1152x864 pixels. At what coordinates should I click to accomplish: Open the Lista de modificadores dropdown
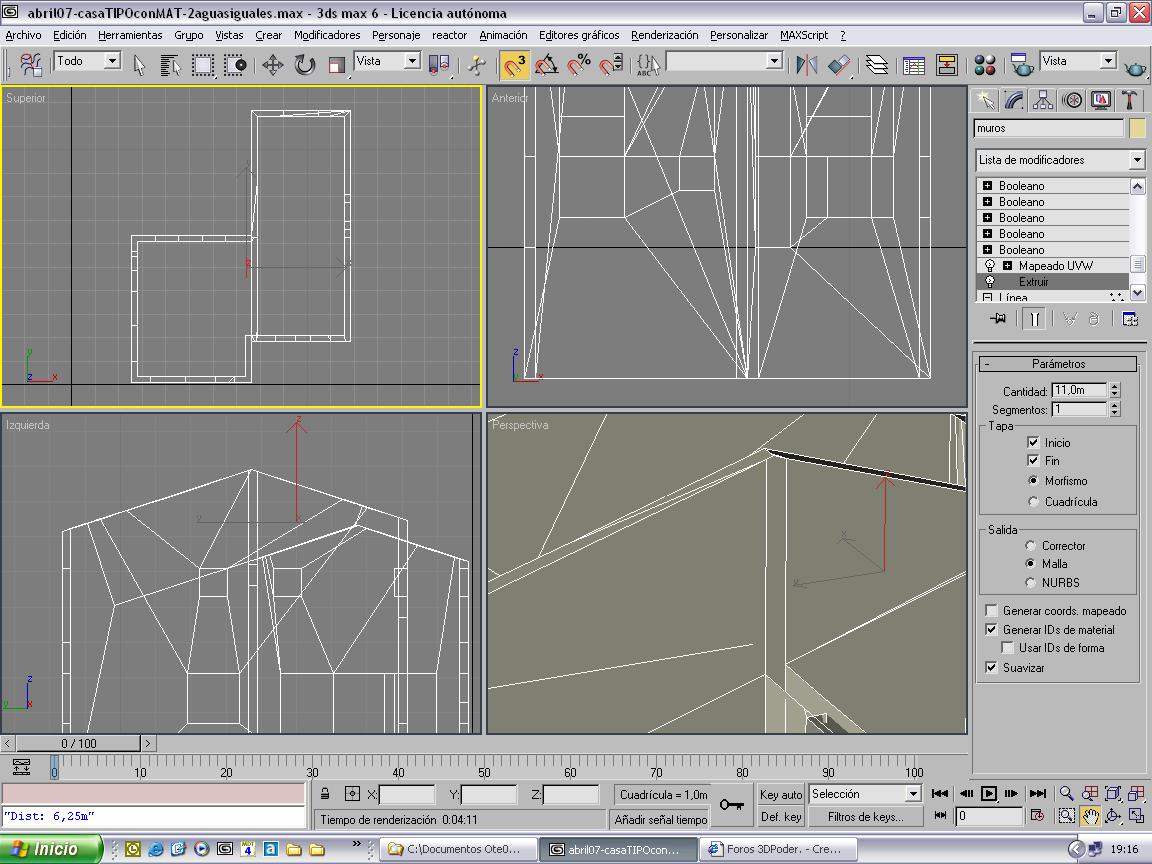pos(1136,160)
